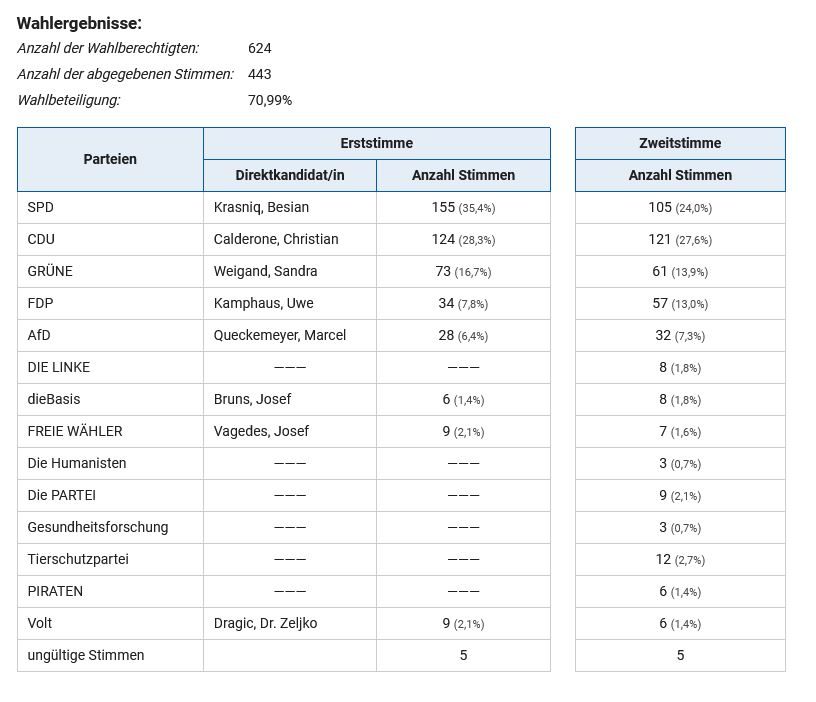
Task: Click the SPD party row label
Action: point(41,207)
